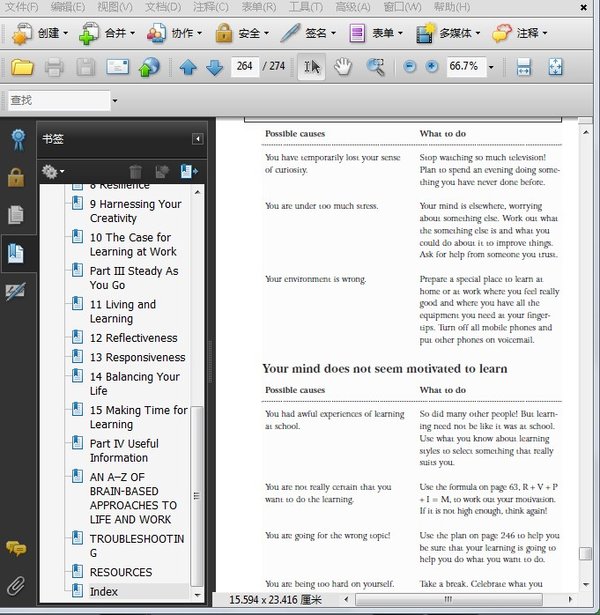Select the Hand tool in the toolbar

tap(343, 68)
